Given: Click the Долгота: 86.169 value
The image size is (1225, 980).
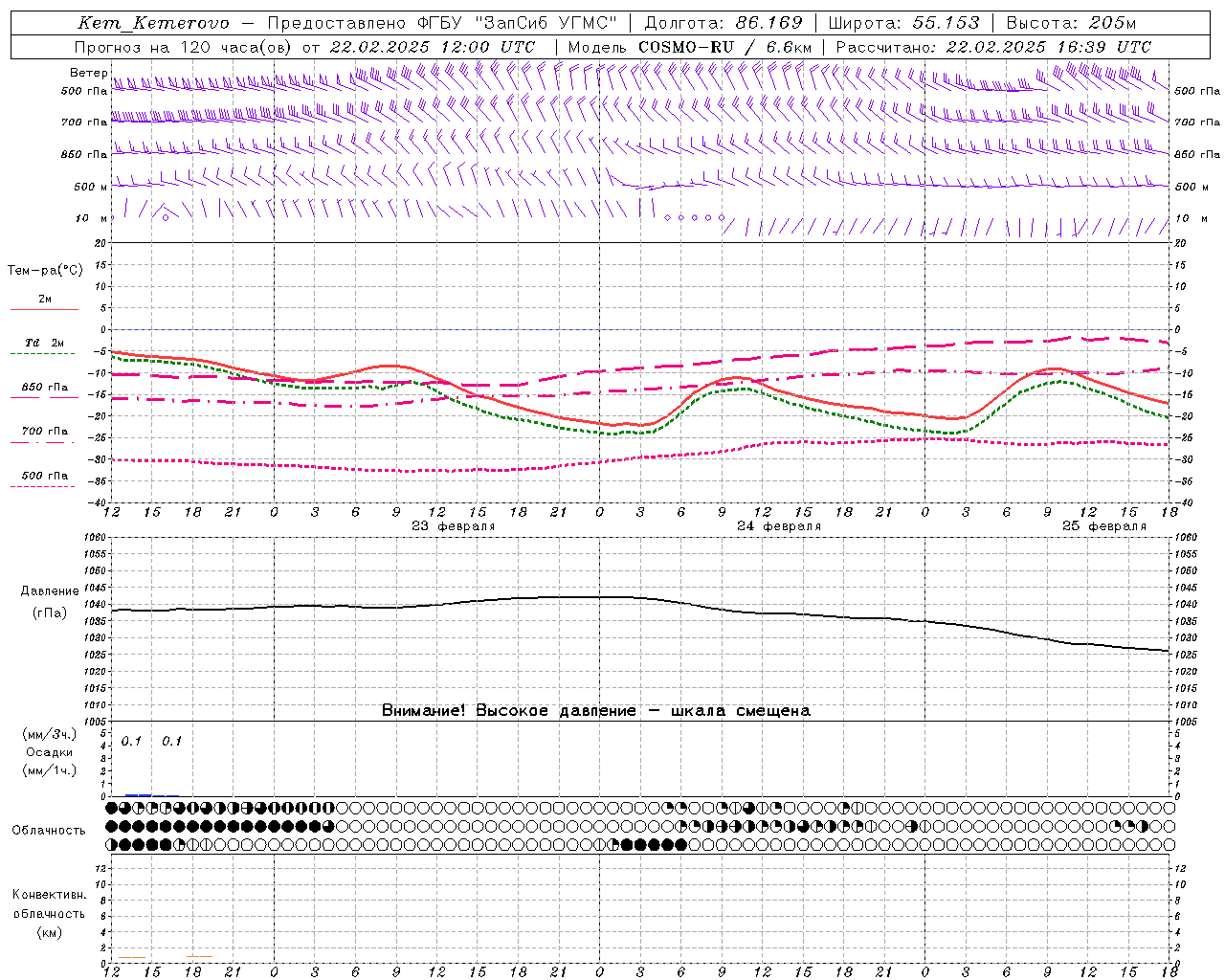Looking at the screenshot, I should pos(724,23).
